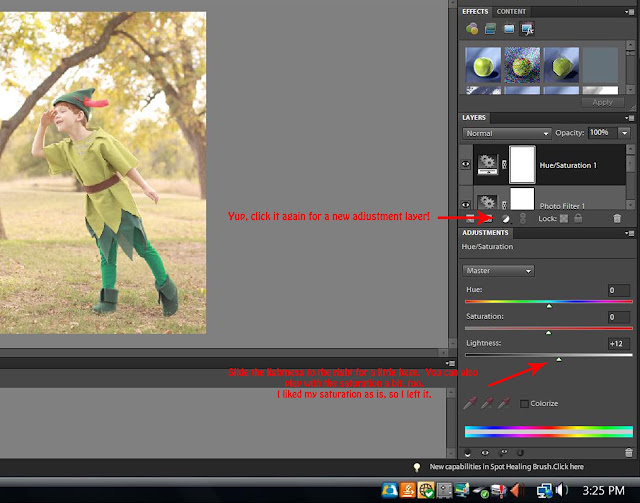The height and width of the screenshot is (503, 640).
Task: Toggle link icon on Hue/Saturation 1 layer
Action: point(504,165)
